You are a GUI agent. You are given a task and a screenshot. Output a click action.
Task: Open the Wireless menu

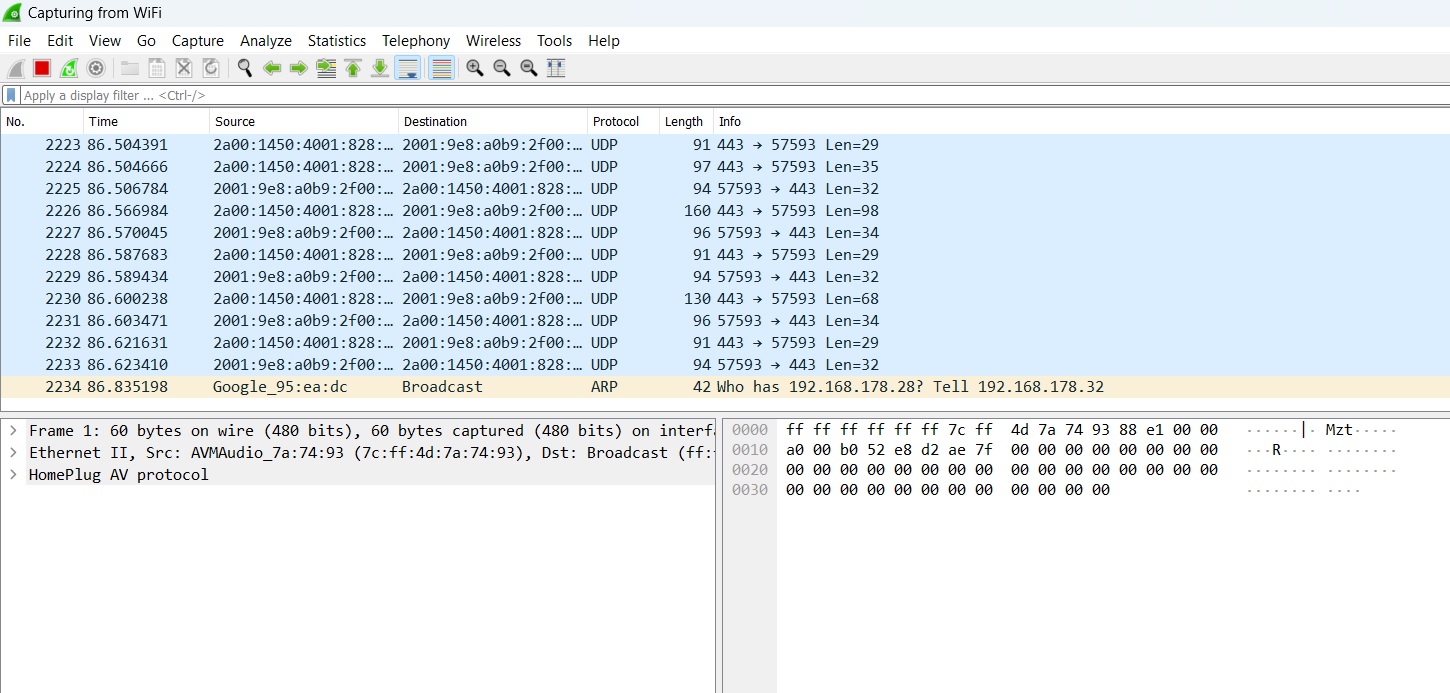click(493, 40)
